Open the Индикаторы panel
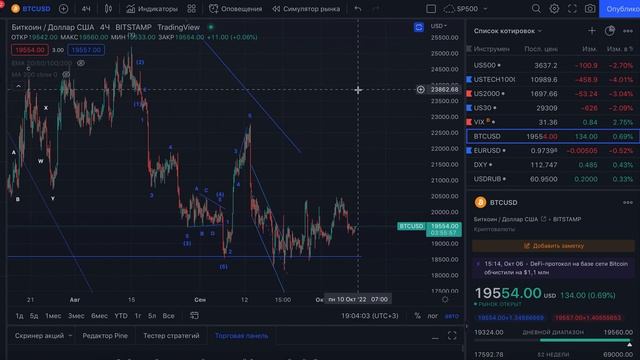Screen dimensions: 640x360 (152, 9)
